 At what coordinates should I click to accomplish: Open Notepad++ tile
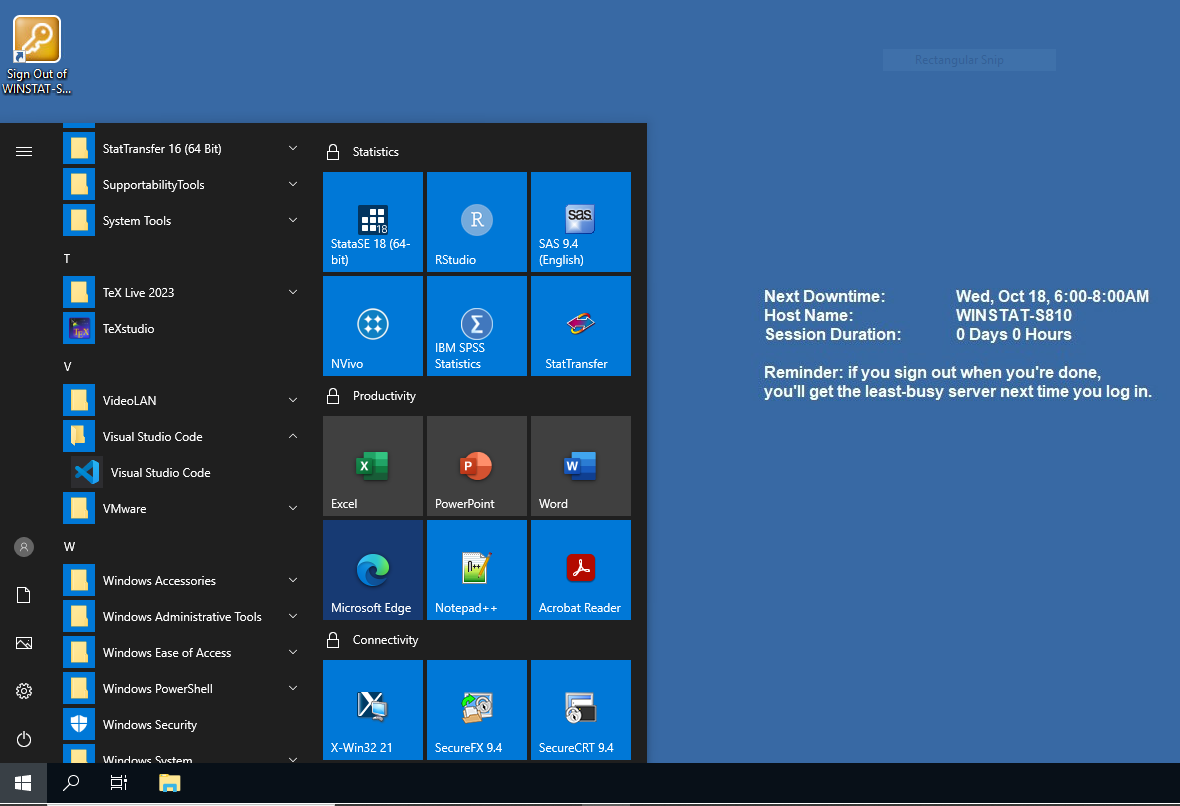click(x=476, y=570)
